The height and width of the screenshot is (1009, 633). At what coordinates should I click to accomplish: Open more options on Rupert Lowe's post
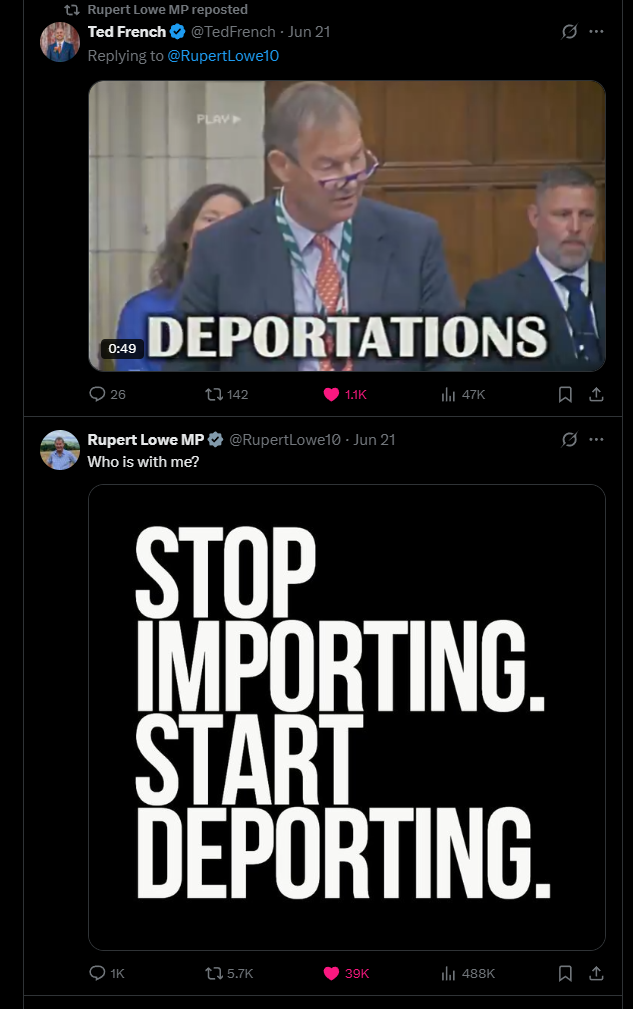(x=596, y=440)
